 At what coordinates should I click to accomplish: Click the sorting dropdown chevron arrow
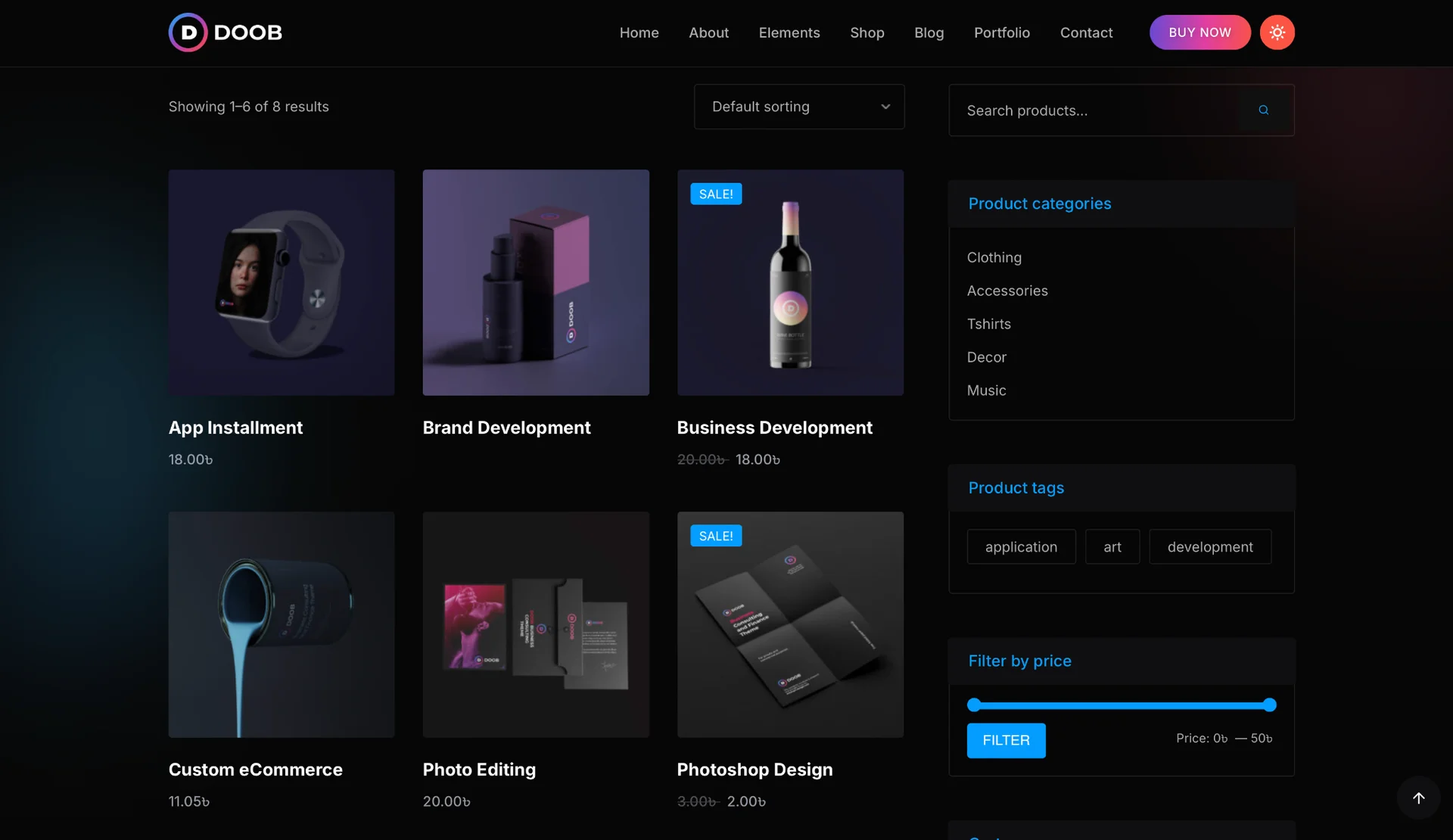click(885, 107)
